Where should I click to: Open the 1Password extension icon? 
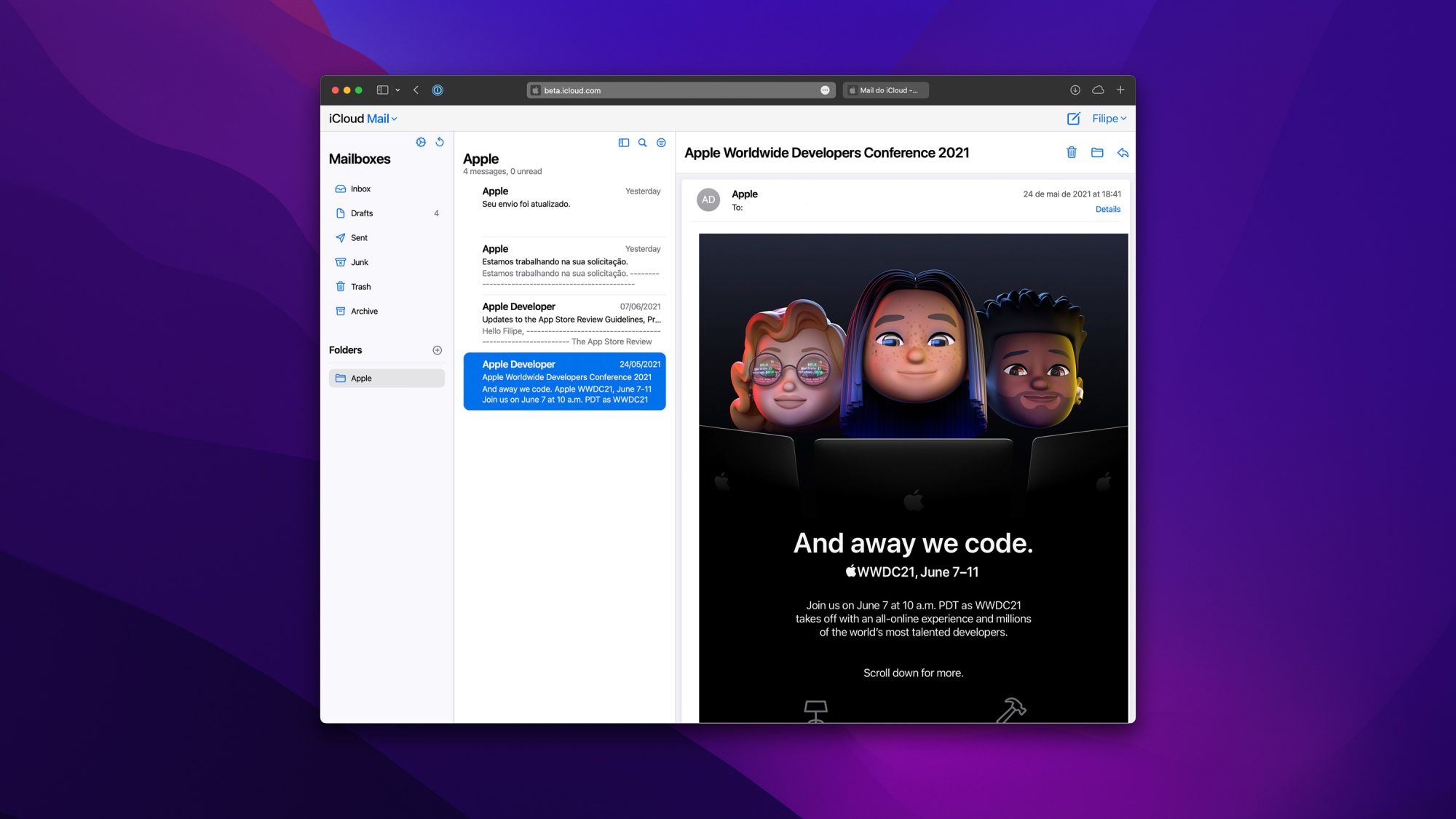coord(438,90)
